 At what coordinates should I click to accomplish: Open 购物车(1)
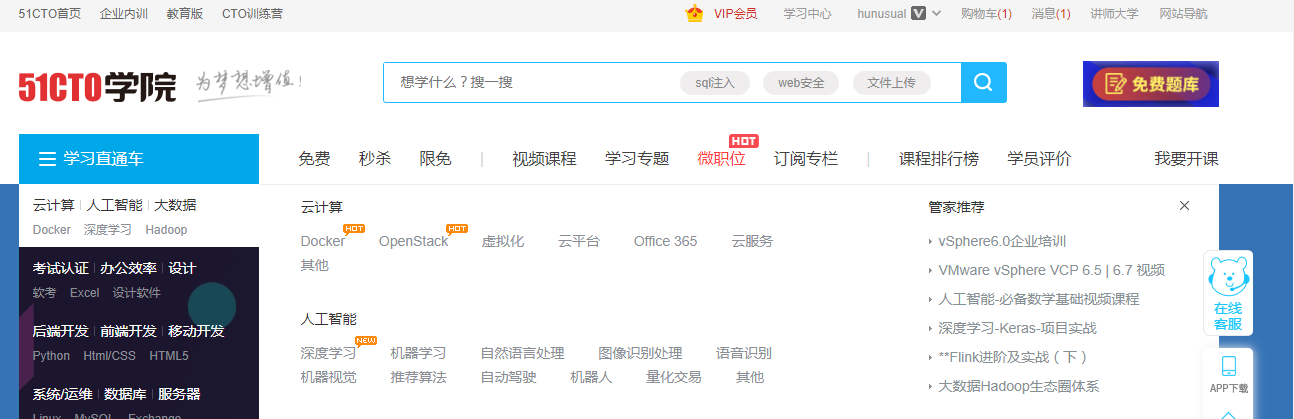(x=986, y=14)
